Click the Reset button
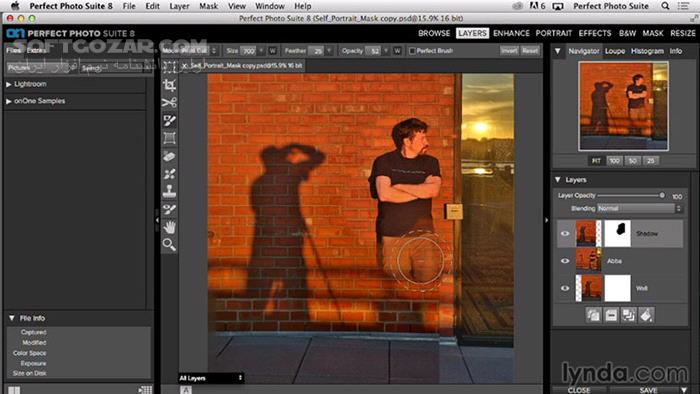The image size is (700, 394). point(530,51)
